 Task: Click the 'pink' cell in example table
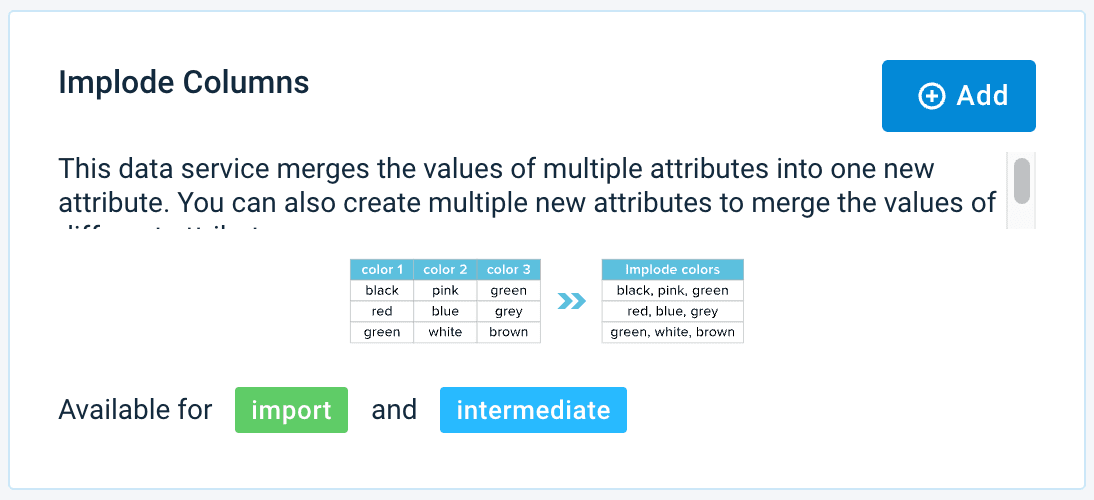[445, 291]
